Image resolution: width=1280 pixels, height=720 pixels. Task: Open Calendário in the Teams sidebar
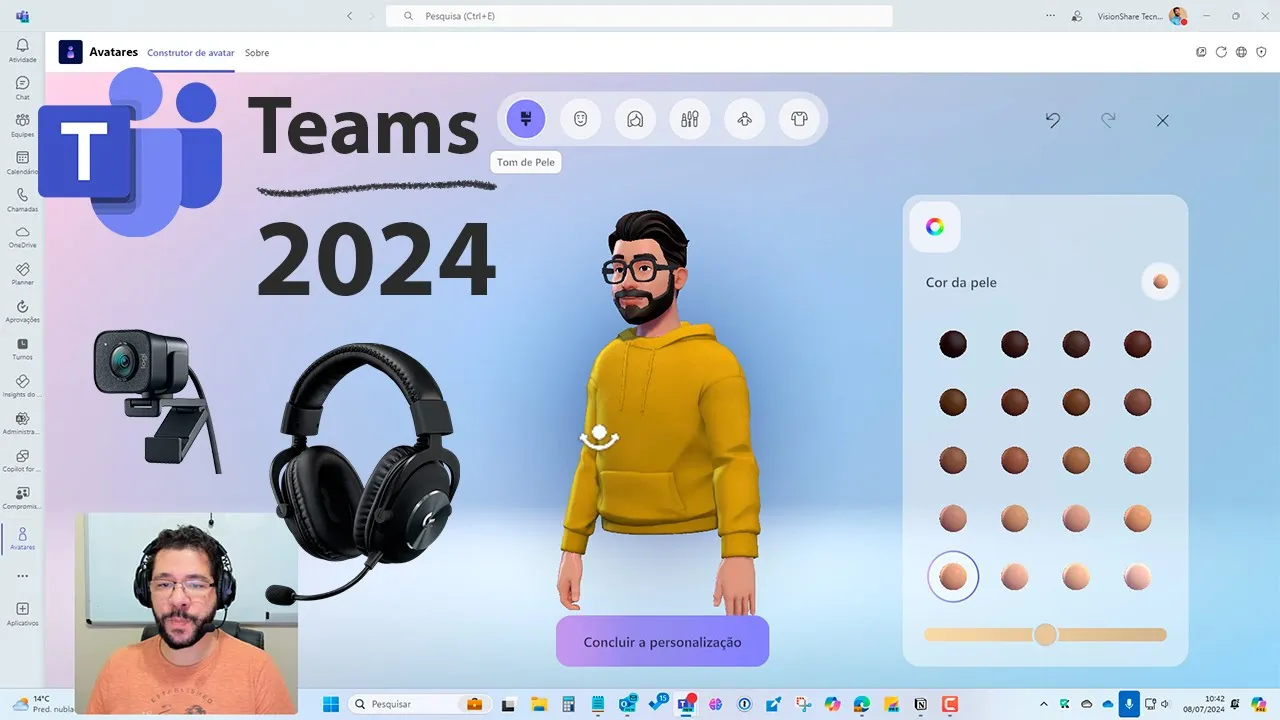pyautogui.click(x=22, y=163)
